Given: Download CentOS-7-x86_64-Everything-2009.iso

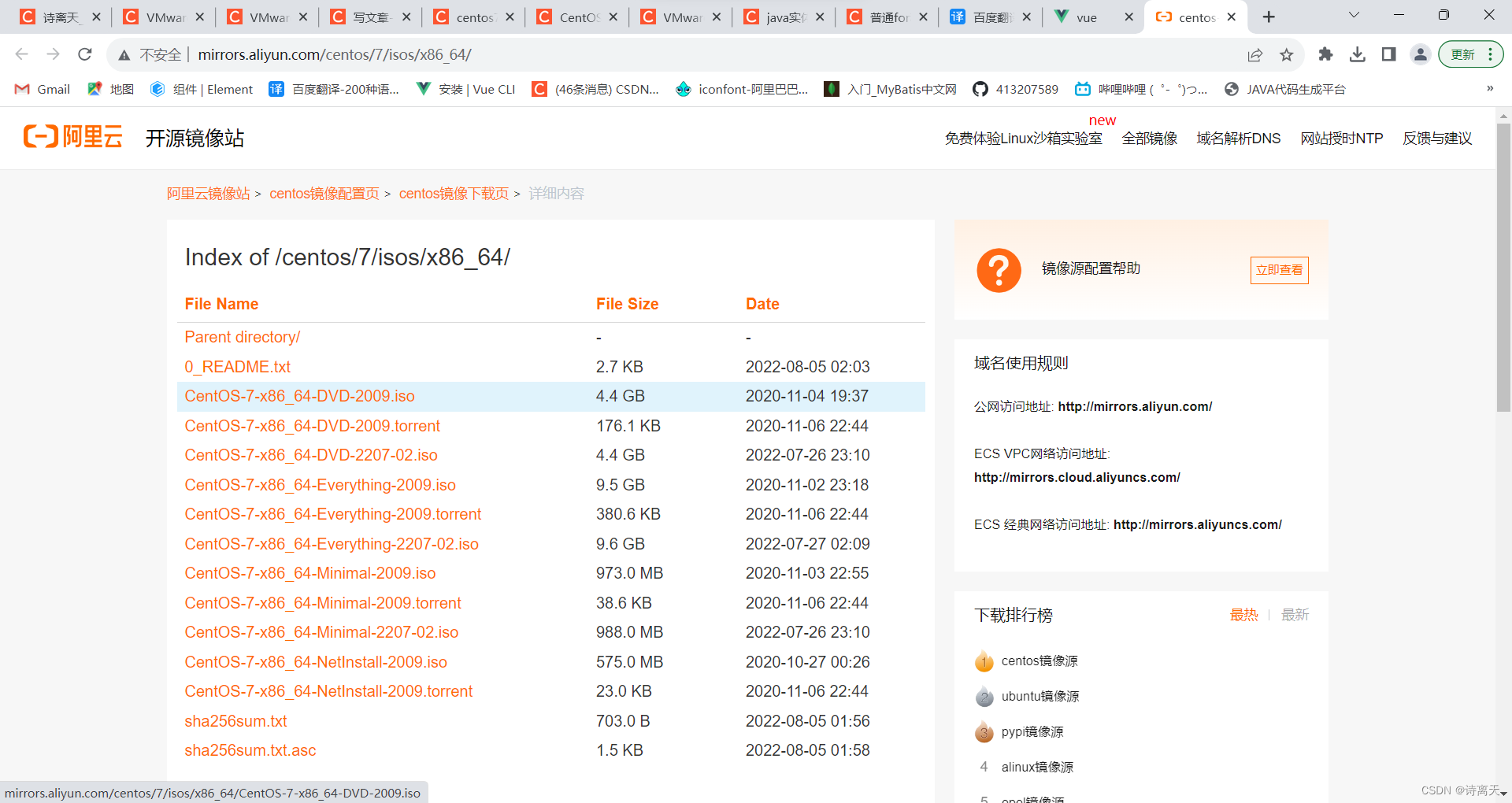Looking at the screenshot, I should coord(320,485).
